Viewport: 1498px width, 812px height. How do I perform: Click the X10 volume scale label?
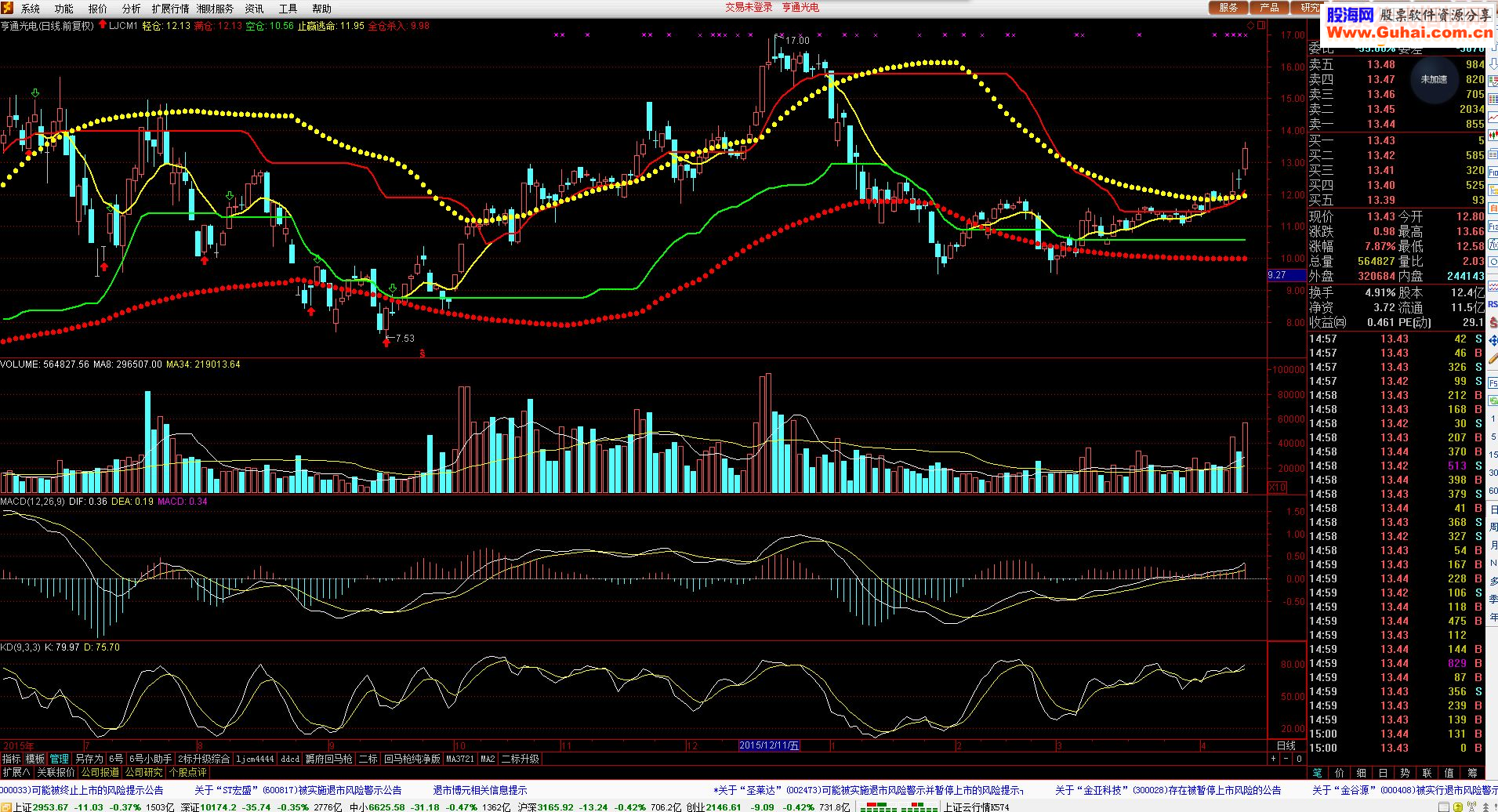(x=1278, y=488)
